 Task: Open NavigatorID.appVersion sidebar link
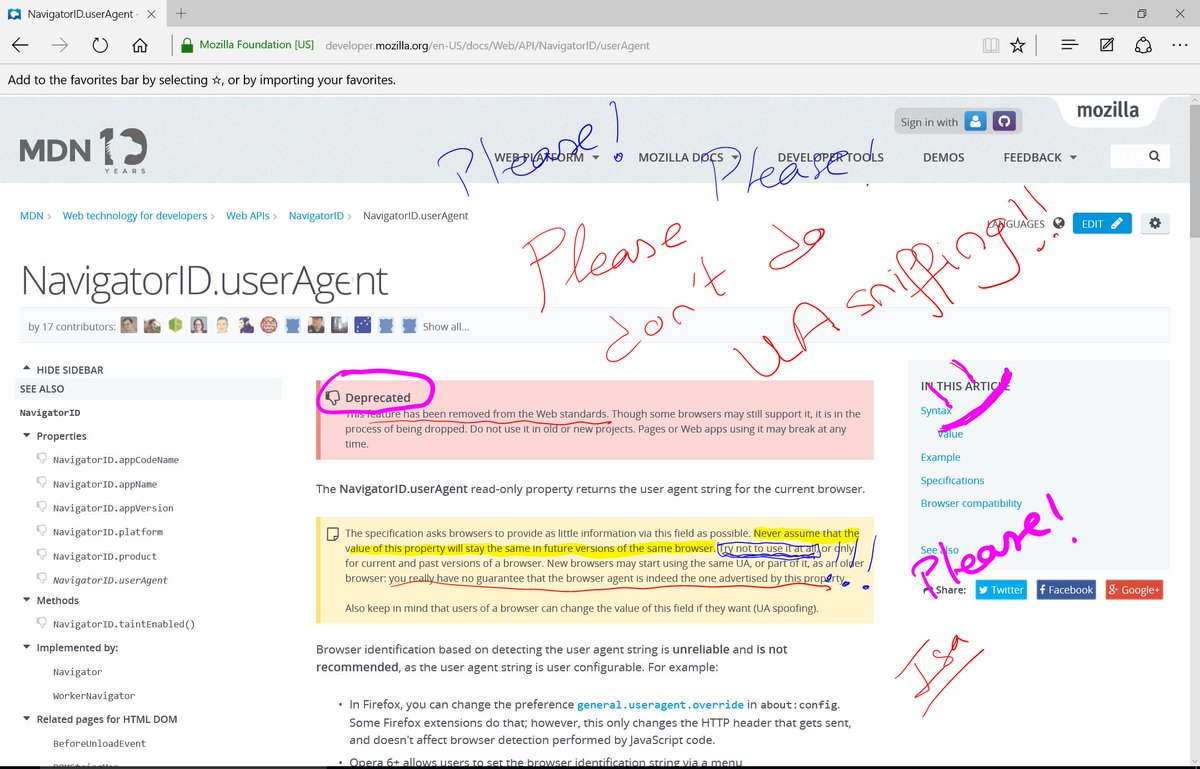coord(112,508)
